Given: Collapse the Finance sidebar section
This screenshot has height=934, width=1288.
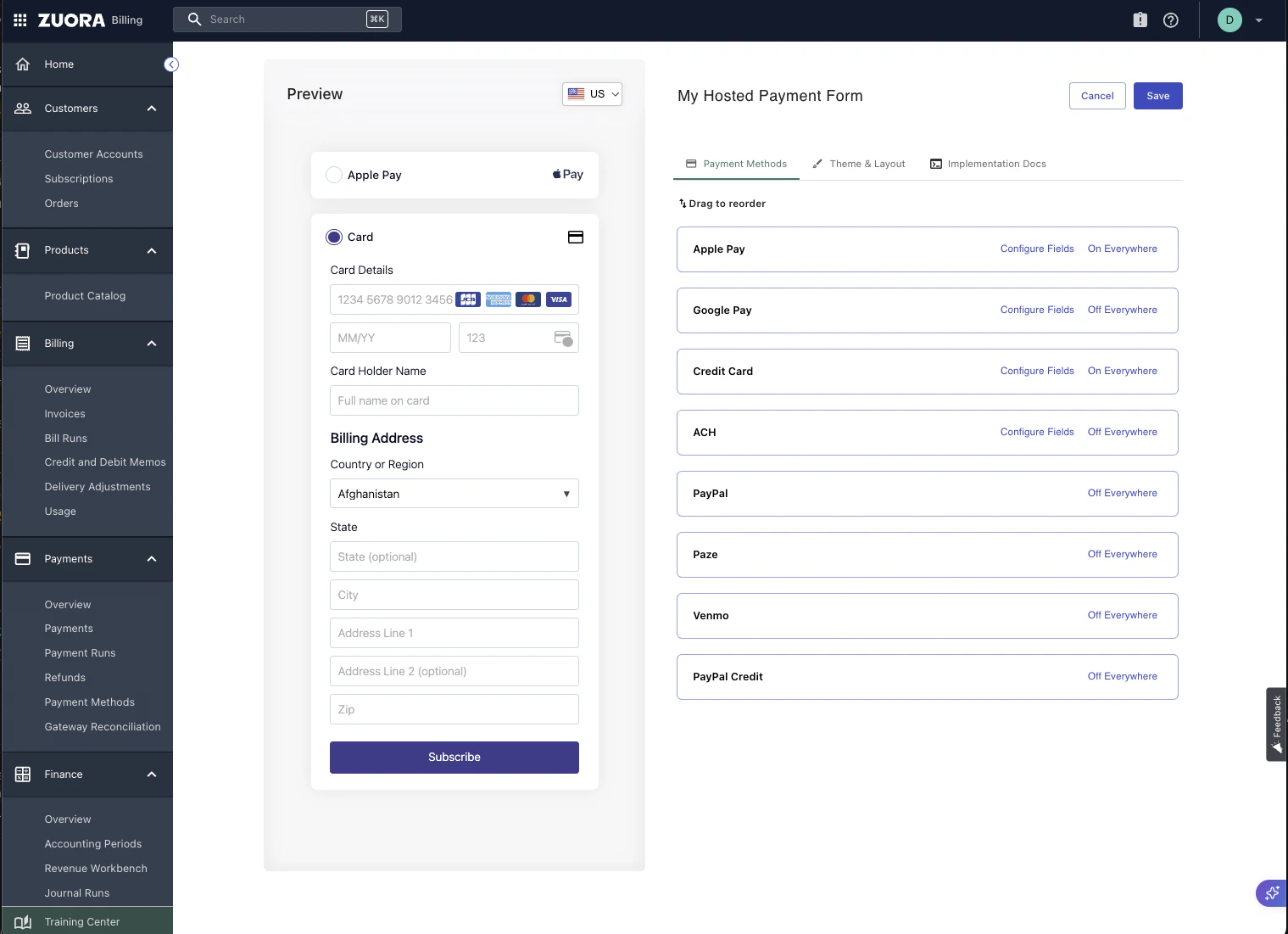Looking at the screenshot, I should coord(152,775).
